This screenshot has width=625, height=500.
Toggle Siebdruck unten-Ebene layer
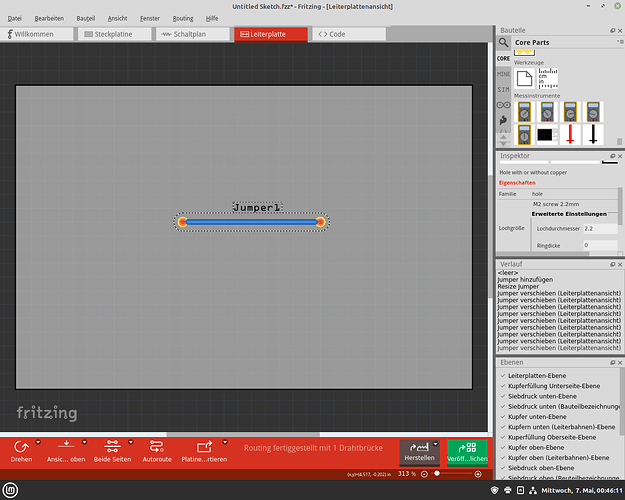503,396
